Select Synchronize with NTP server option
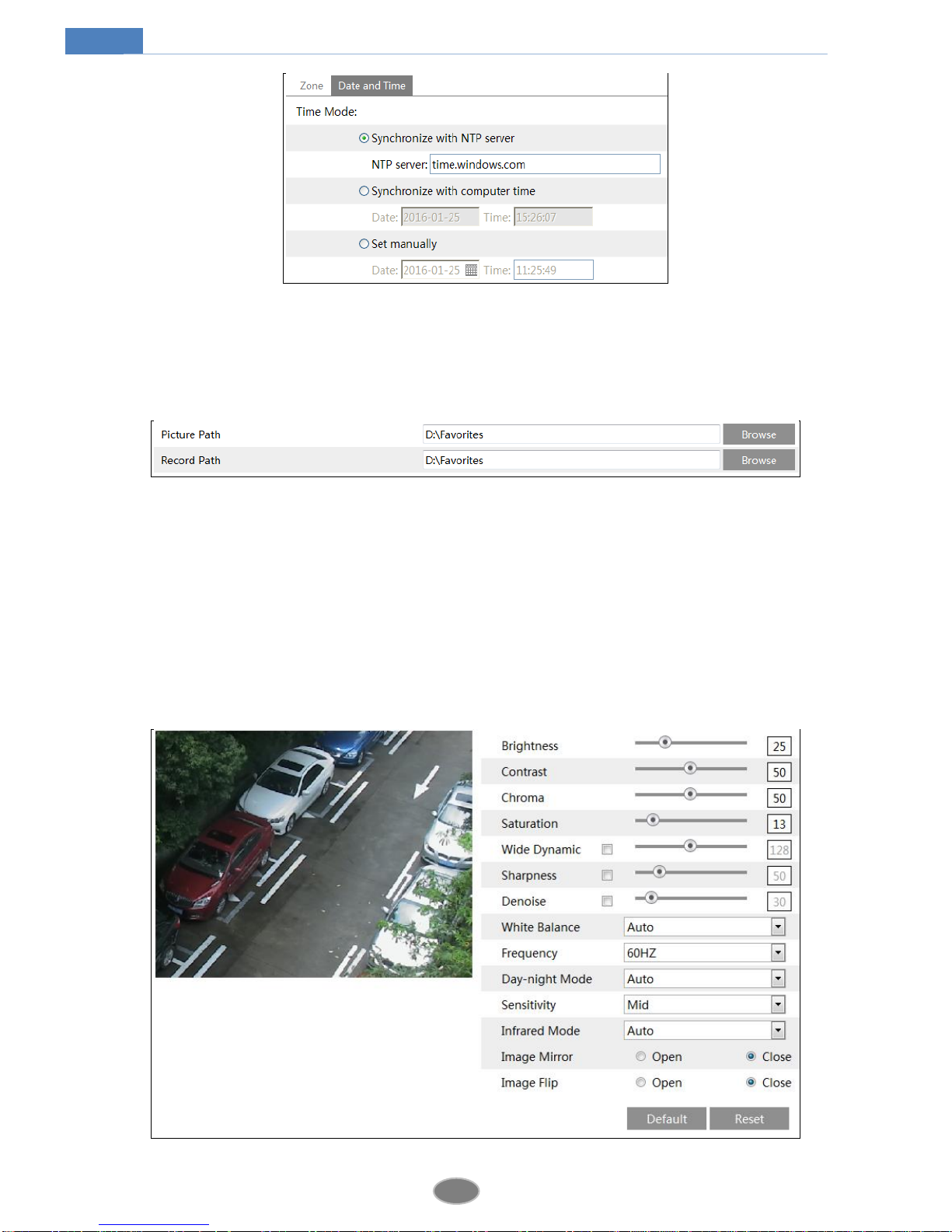Screen dimensions: 952x1232 point(364,138)
